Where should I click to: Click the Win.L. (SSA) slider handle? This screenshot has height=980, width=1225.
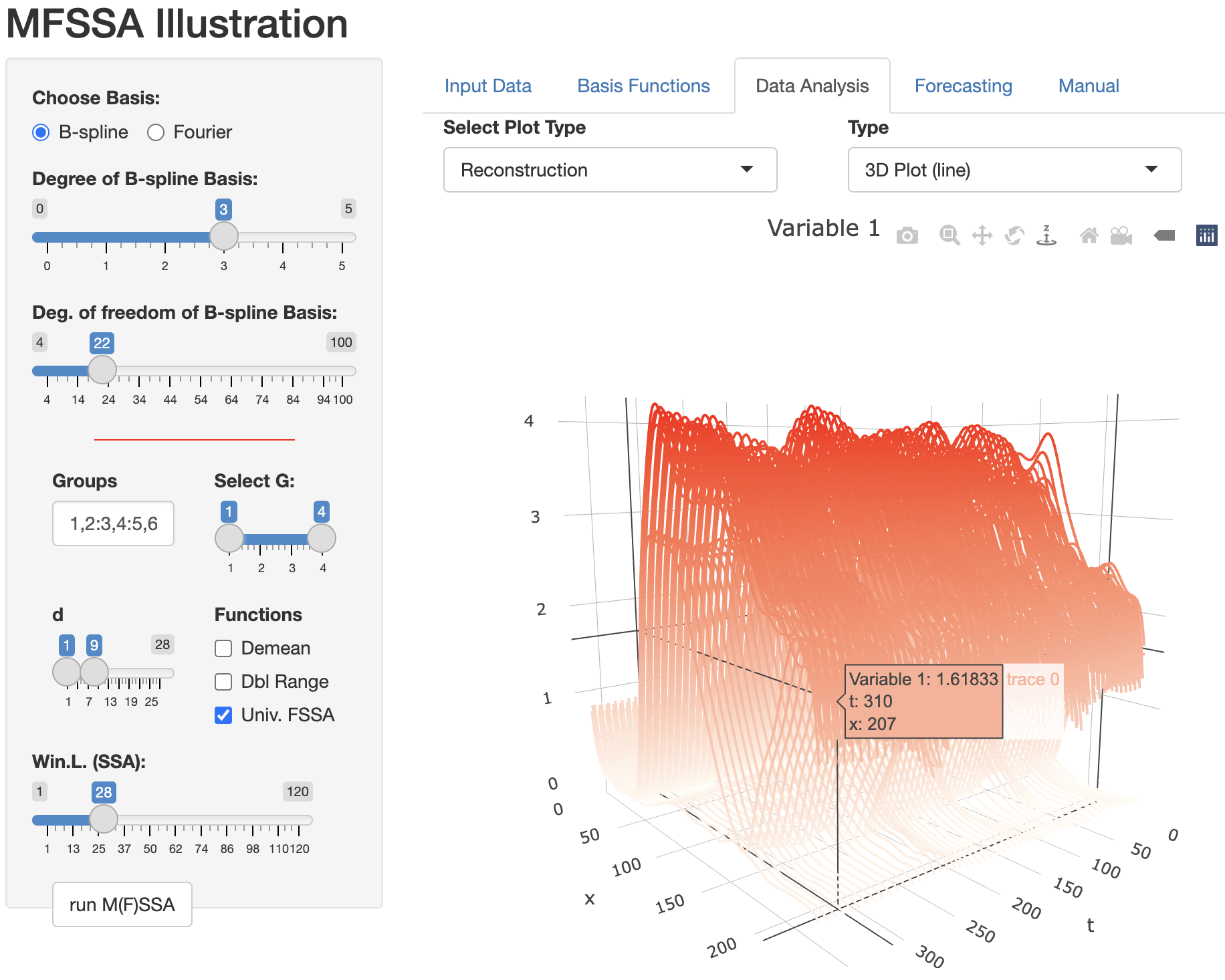(104, 819)
